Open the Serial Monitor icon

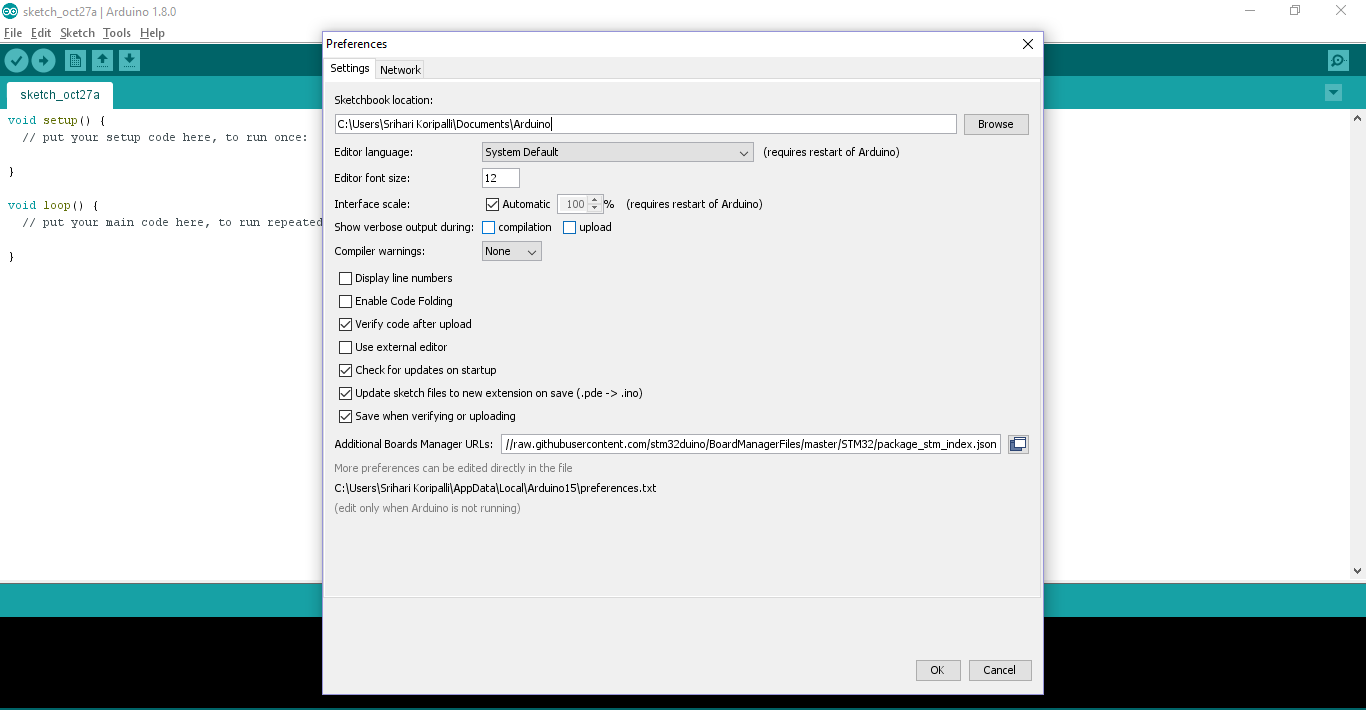[x=1338, y=60]
